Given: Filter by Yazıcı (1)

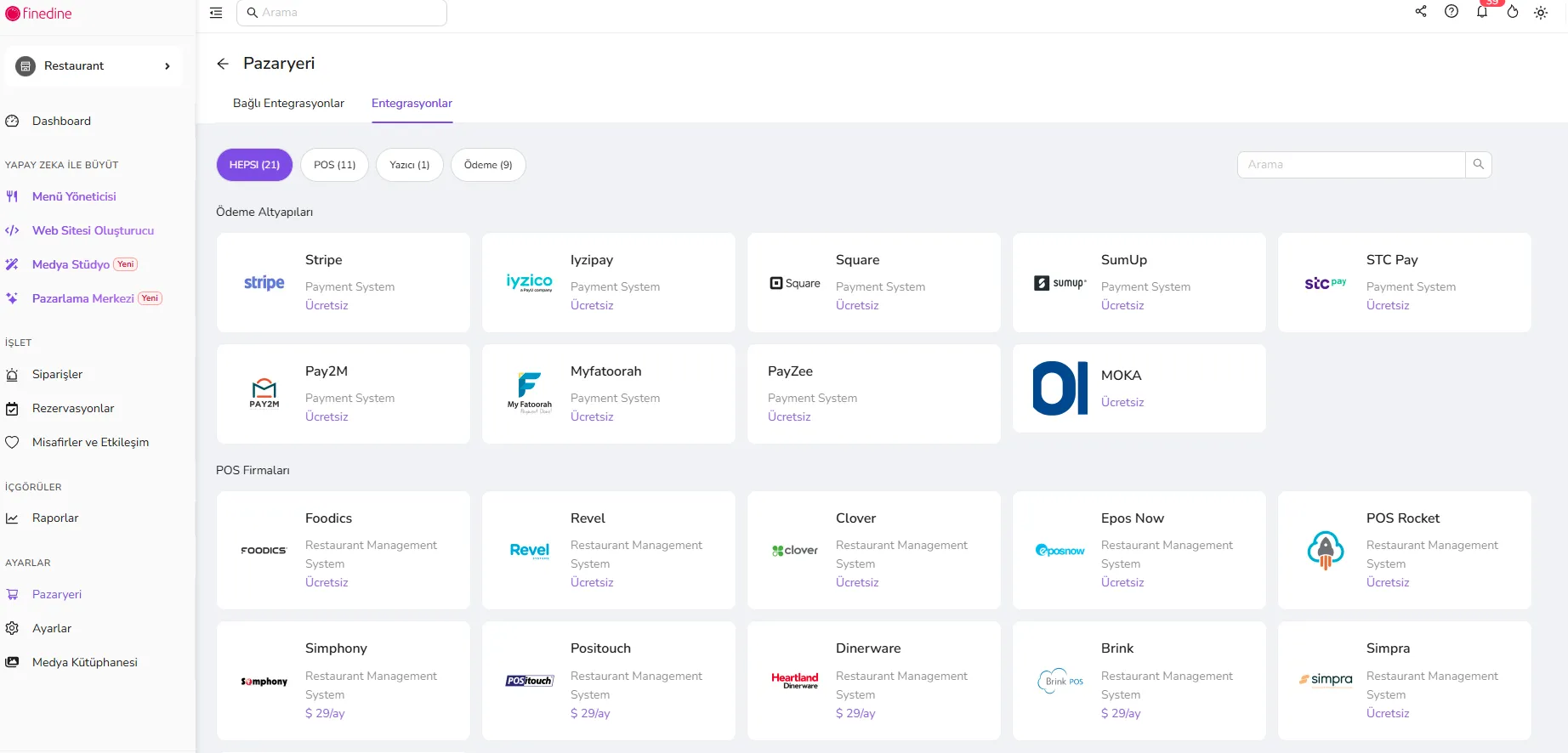Looking at the screenshot, I should click(409, 165).
